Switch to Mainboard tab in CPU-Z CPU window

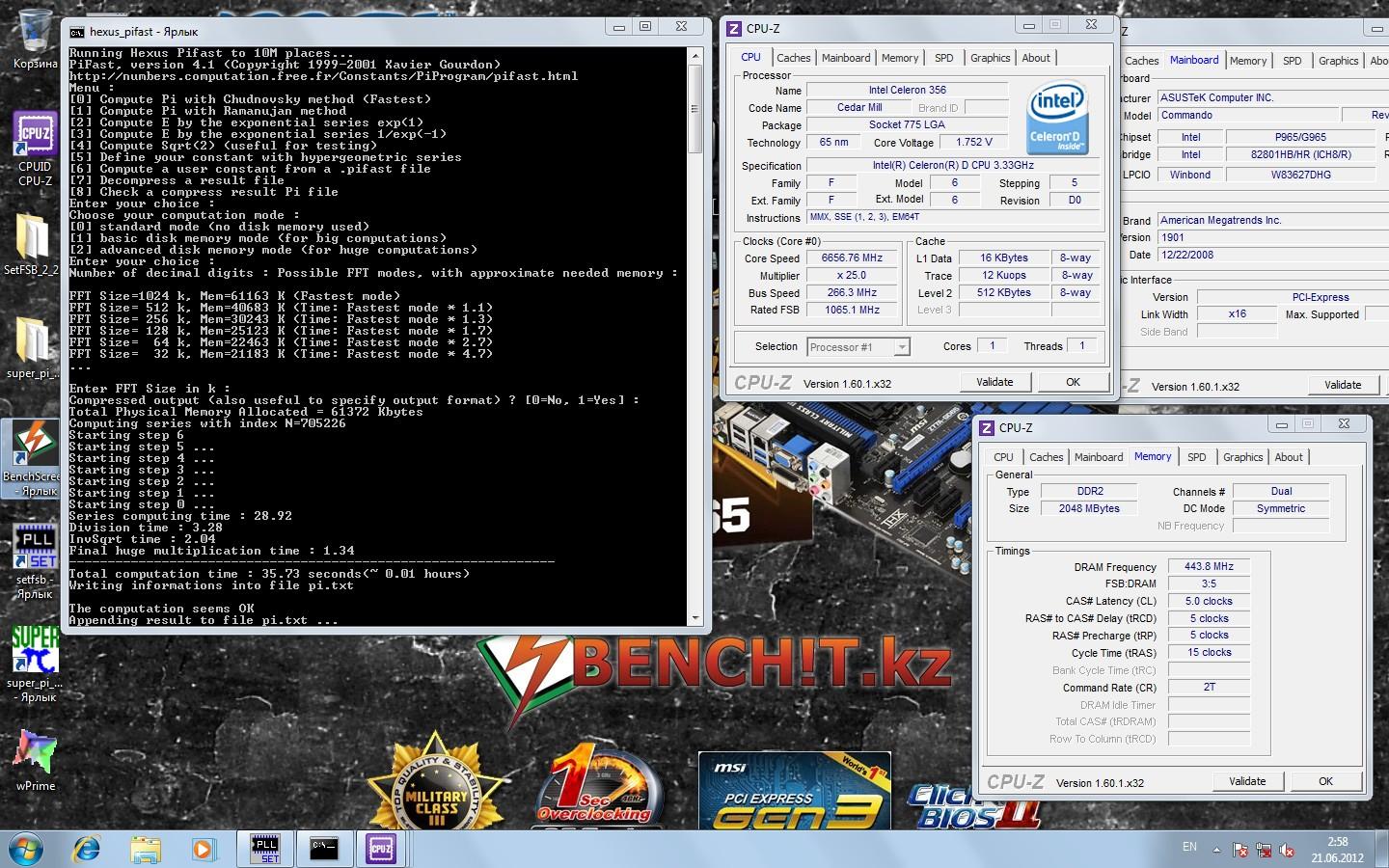tap(846, 58)
